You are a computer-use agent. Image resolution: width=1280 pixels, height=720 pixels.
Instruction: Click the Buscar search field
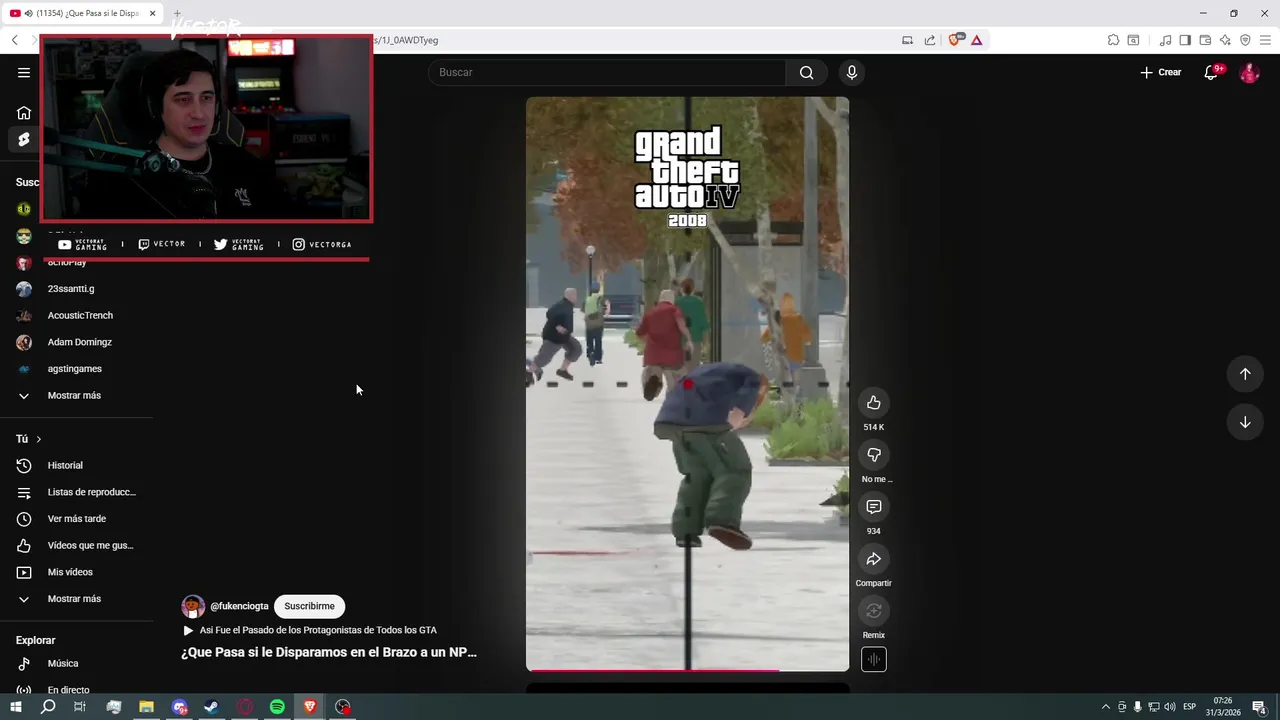tap(607, 72)
